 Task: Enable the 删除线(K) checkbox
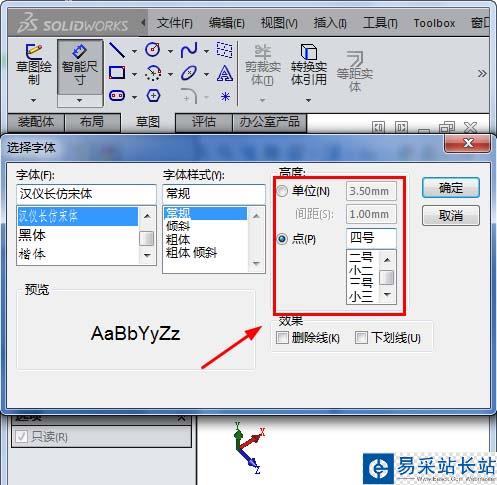tap(282, 338)
